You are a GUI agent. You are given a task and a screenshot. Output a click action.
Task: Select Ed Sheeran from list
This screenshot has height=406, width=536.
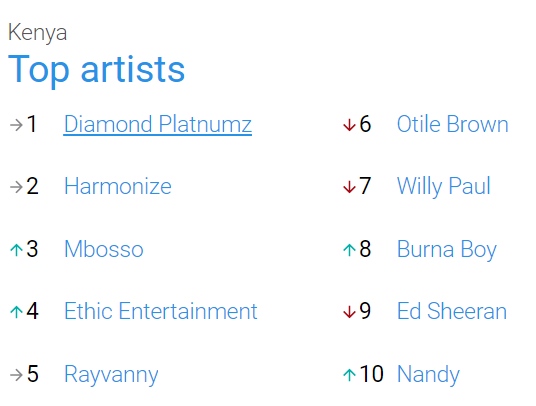pyautogui.click(x=452, y=311)
